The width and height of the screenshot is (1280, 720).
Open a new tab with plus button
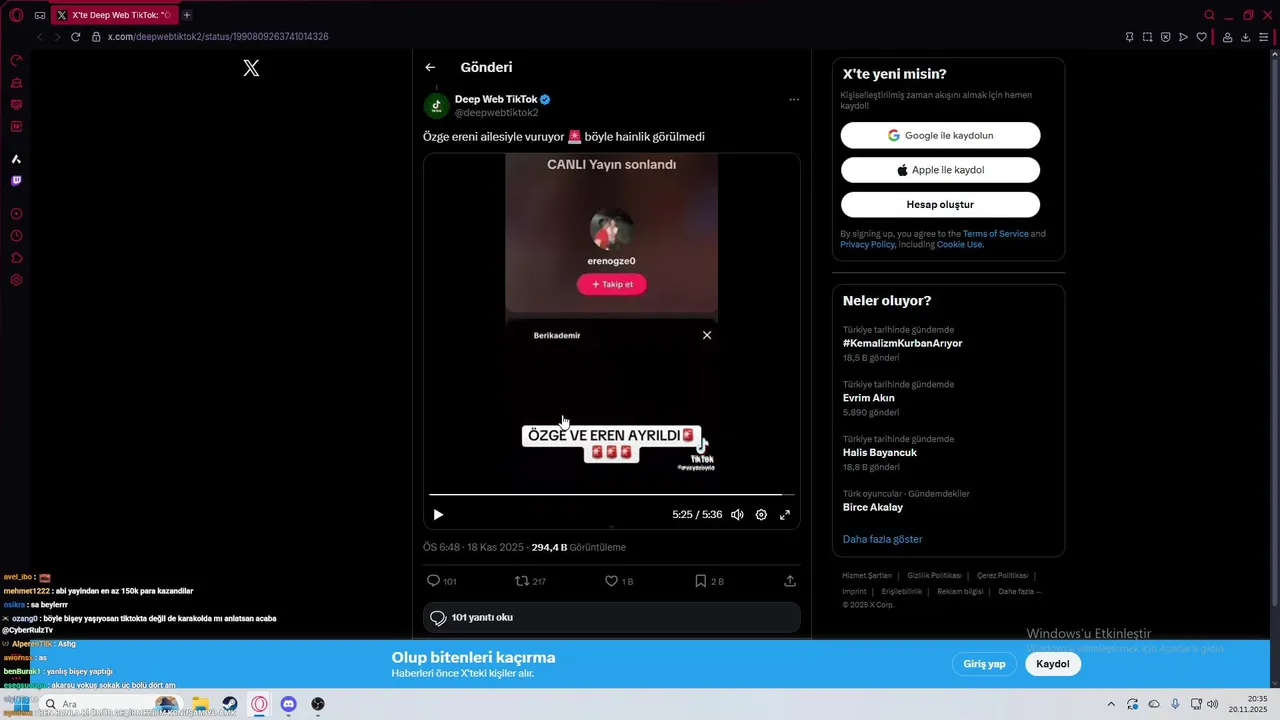point(187,15)
